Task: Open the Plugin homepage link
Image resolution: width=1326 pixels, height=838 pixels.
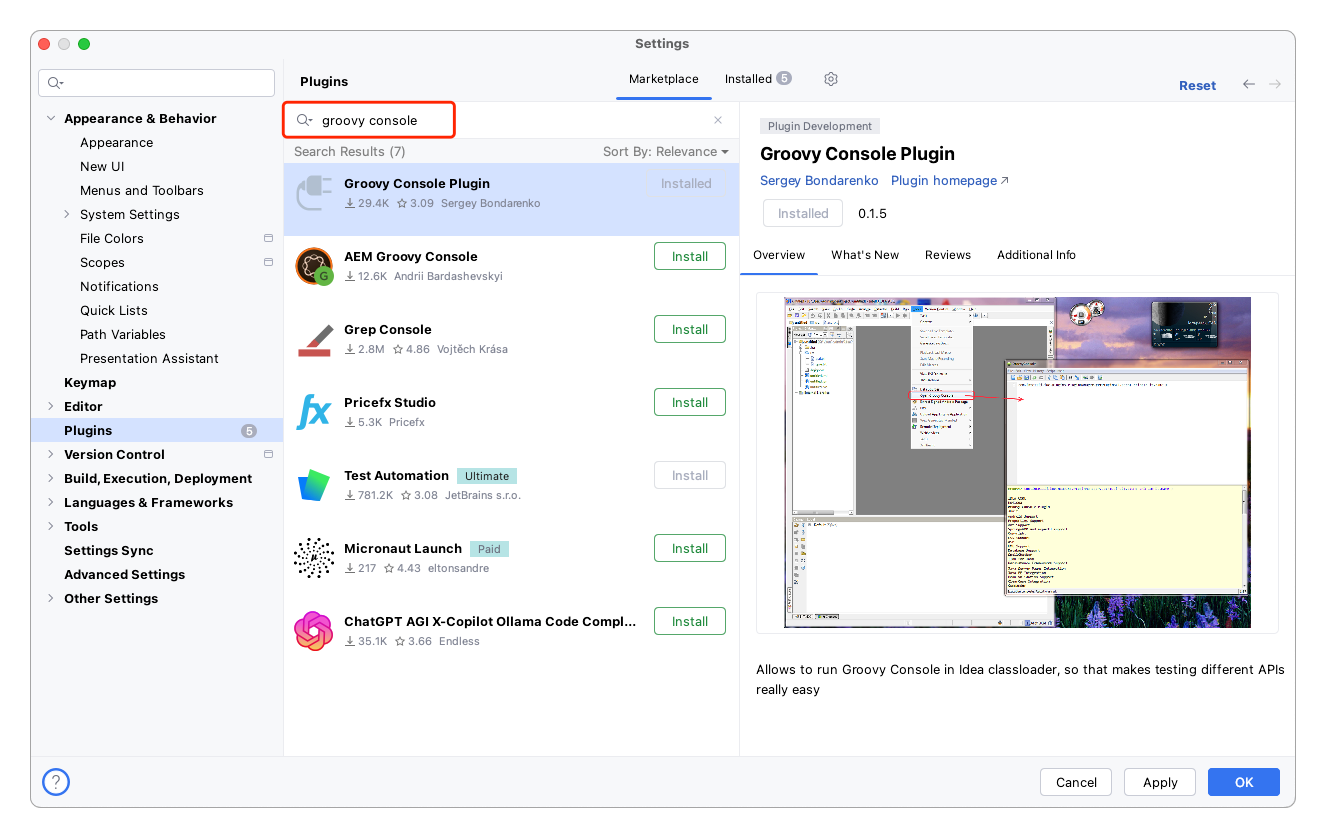Action: point(950,181)
